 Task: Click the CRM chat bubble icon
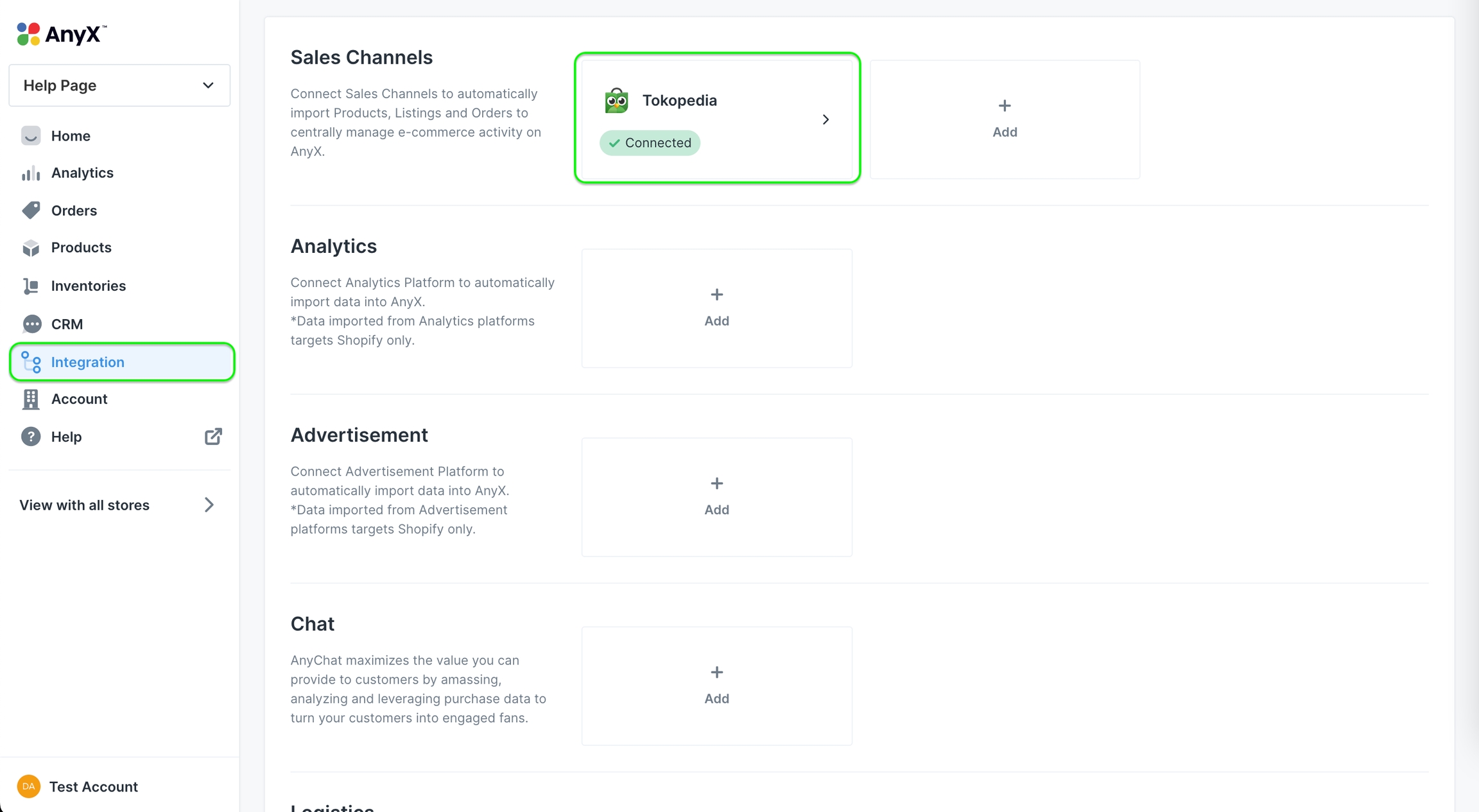(x=31, y=324)
